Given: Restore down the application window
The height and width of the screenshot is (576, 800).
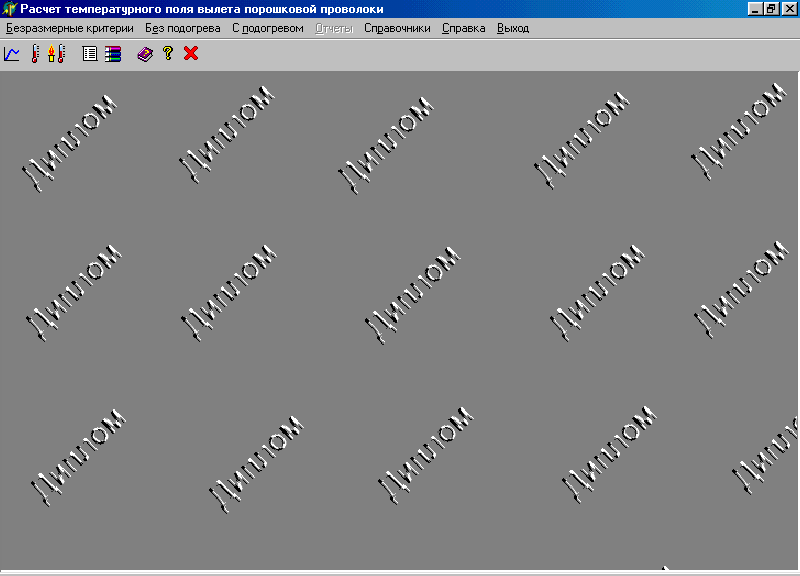Looking at the screenshot, I should tap(771, 9).
